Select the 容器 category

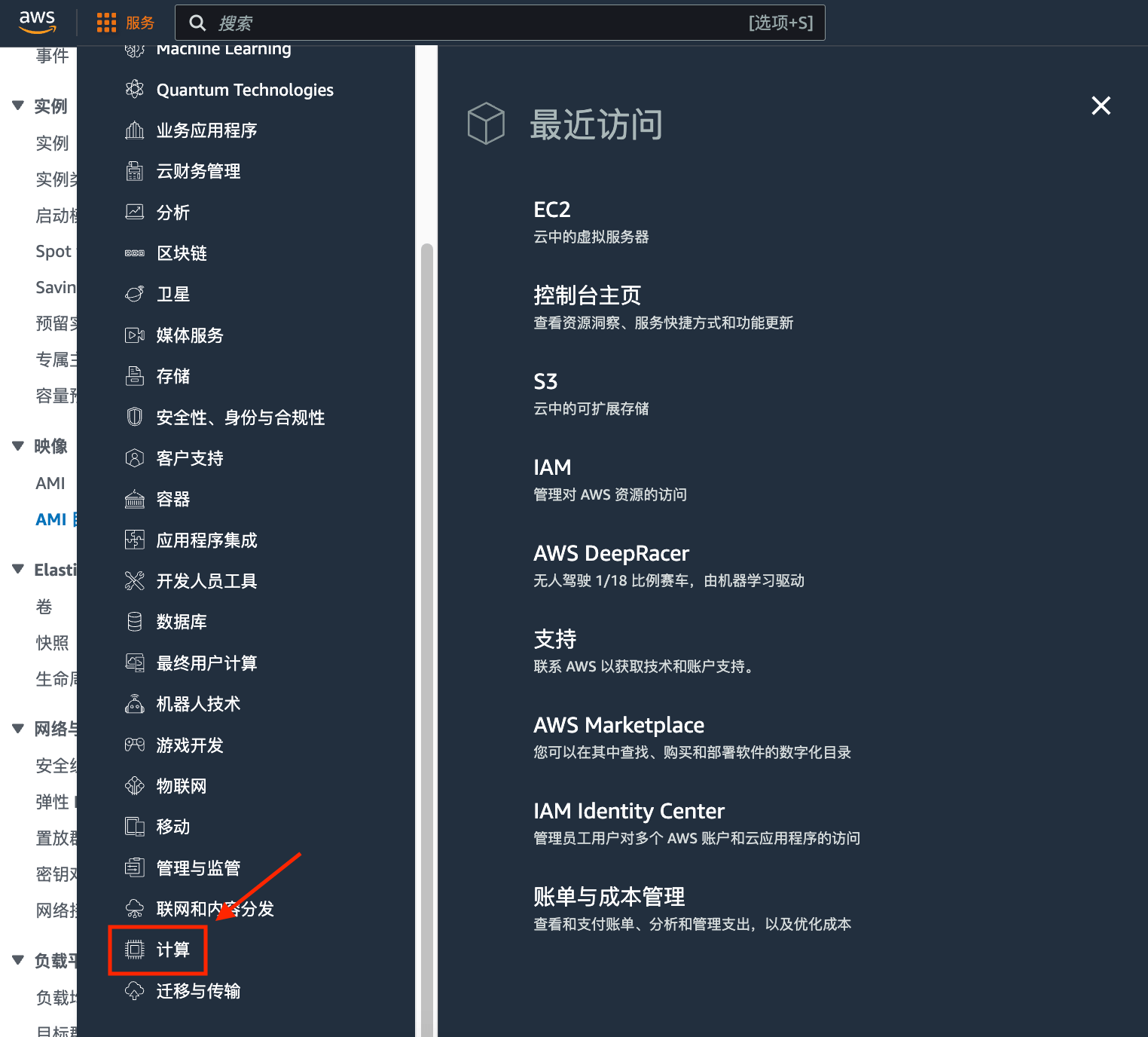click(173, 499)
